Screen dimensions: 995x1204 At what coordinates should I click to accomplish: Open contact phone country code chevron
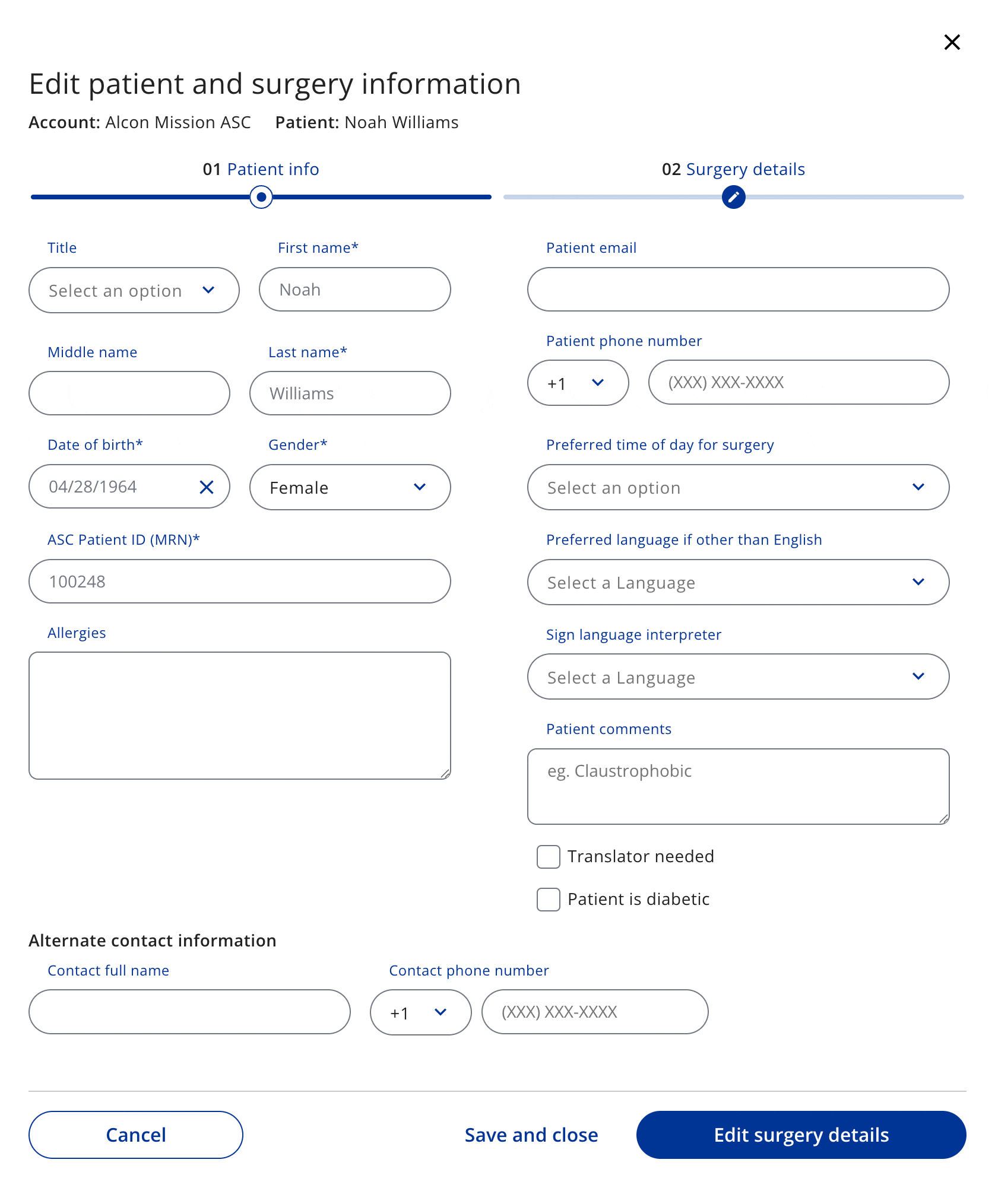(441, 1012)
